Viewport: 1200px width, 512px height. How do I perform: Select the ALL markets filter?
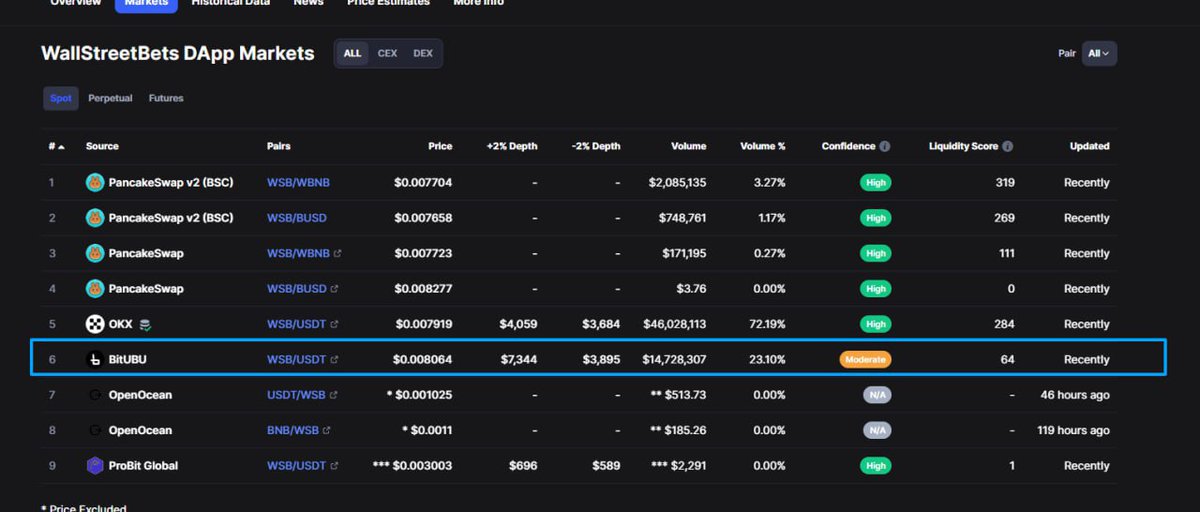pos(352,53)
